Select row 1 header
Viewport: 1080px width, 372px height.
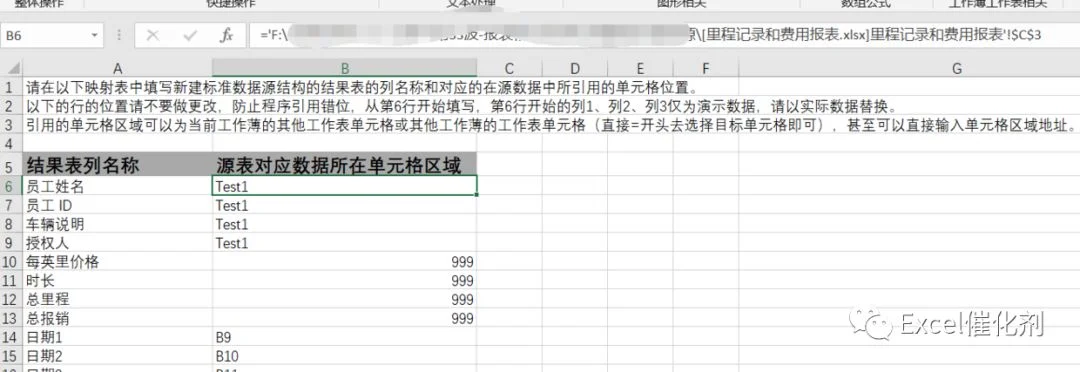(x=11, y=87)
